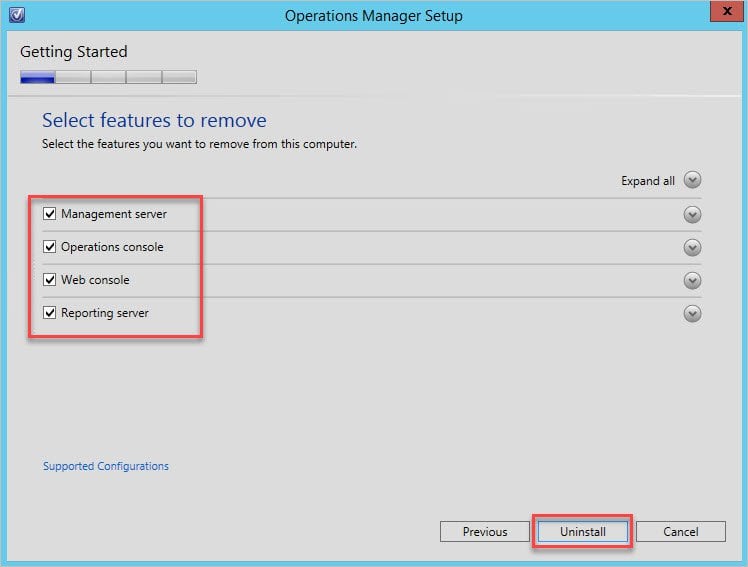This screenshot has height=567, width=748.
Task: Click the Getting Started progress bar
Action: (x=108, y=77)
